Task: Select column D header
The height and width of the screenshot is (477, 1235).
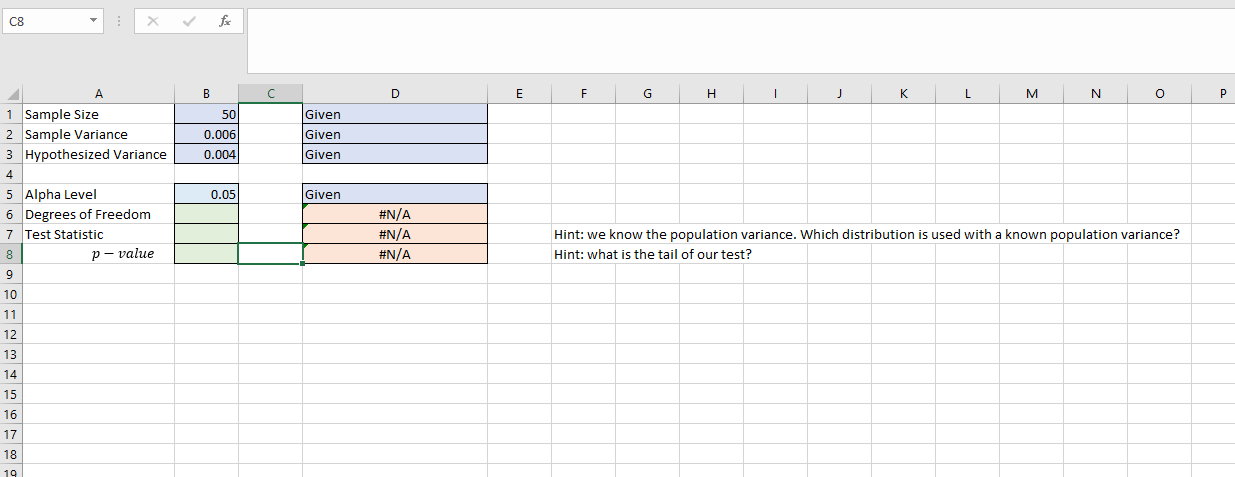Action: [395, 94]
